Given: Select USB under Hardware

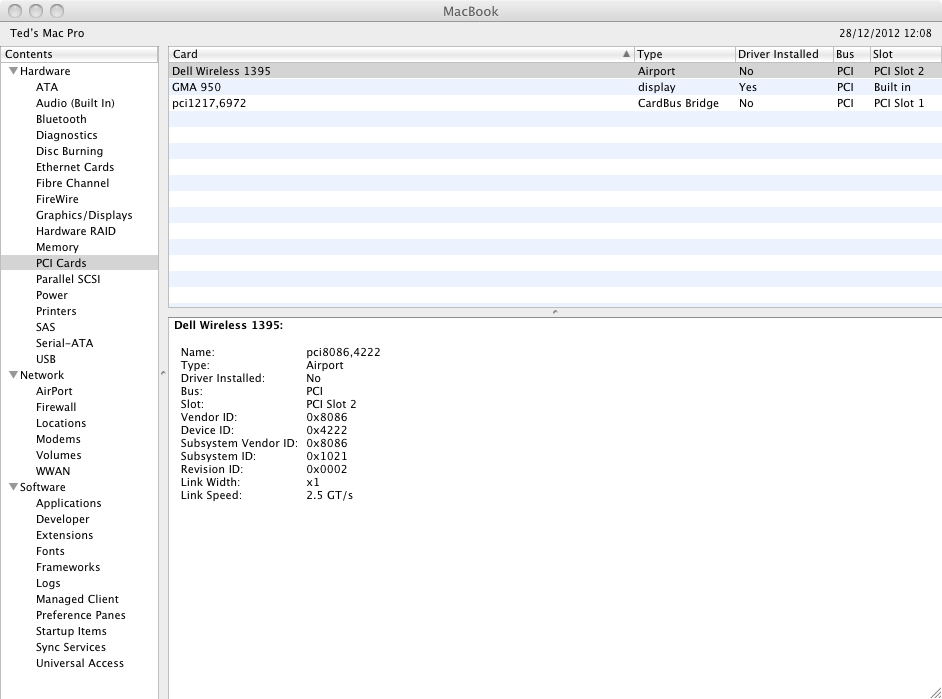Looking at the screenshot, I should pos(46,359).
